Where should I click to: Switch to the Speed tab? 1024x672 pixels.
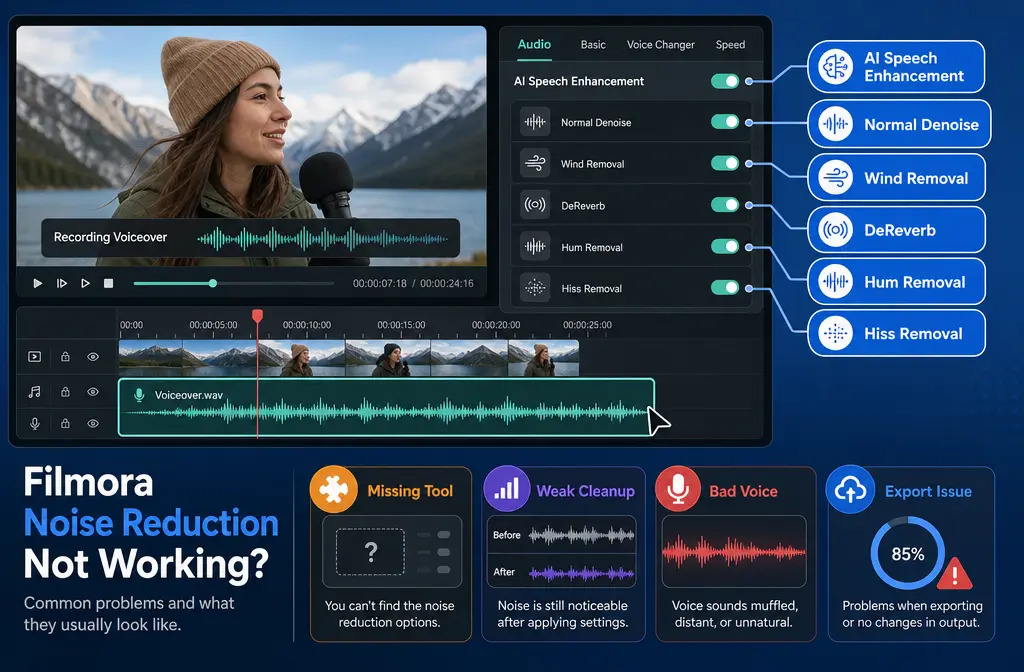click(x=730, y=44)
